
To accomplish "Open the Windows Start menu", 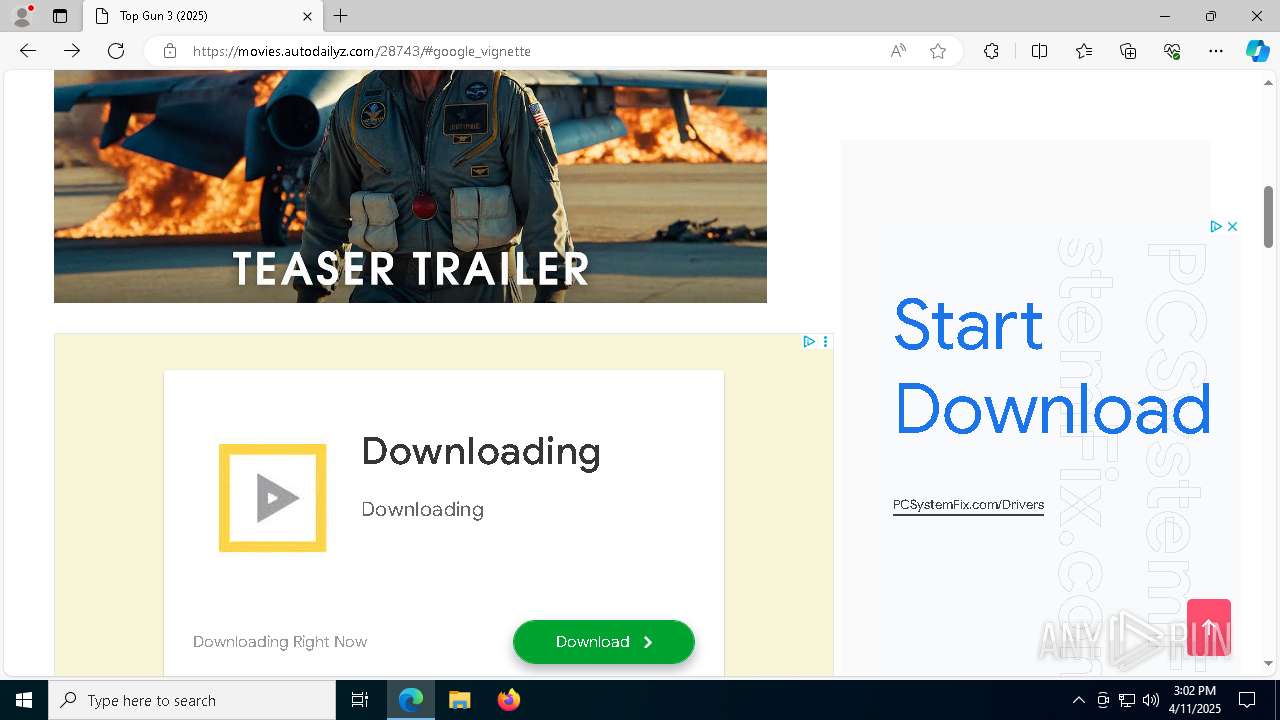I will tap(24, 700).
